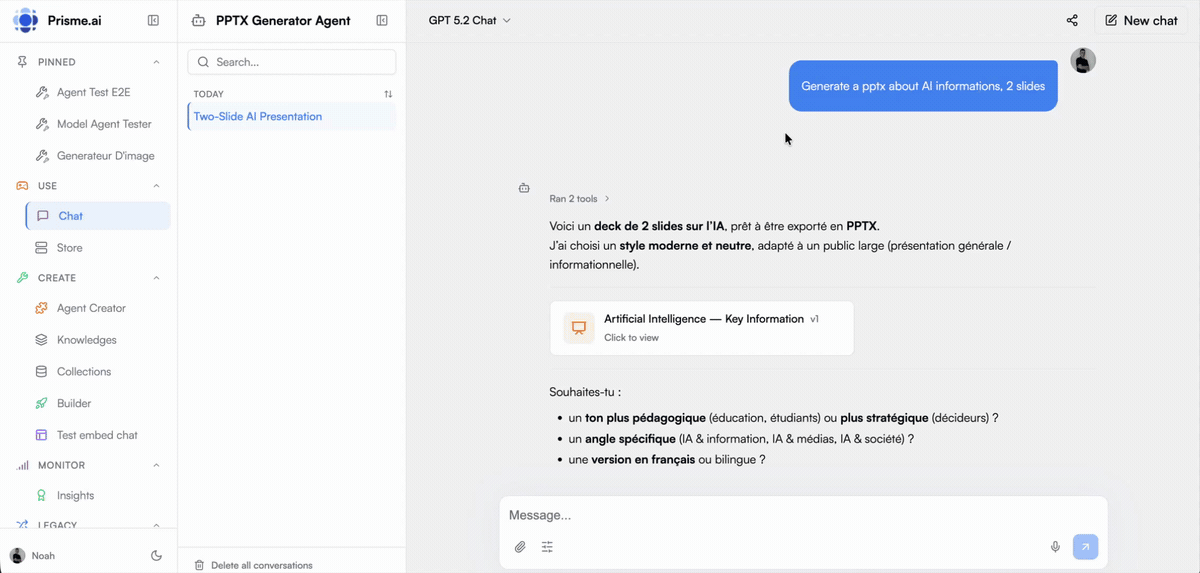Click the user message bubble text
Image resolution: width=1200 pixels, height=573 pixels.
[x=923, y=86]
